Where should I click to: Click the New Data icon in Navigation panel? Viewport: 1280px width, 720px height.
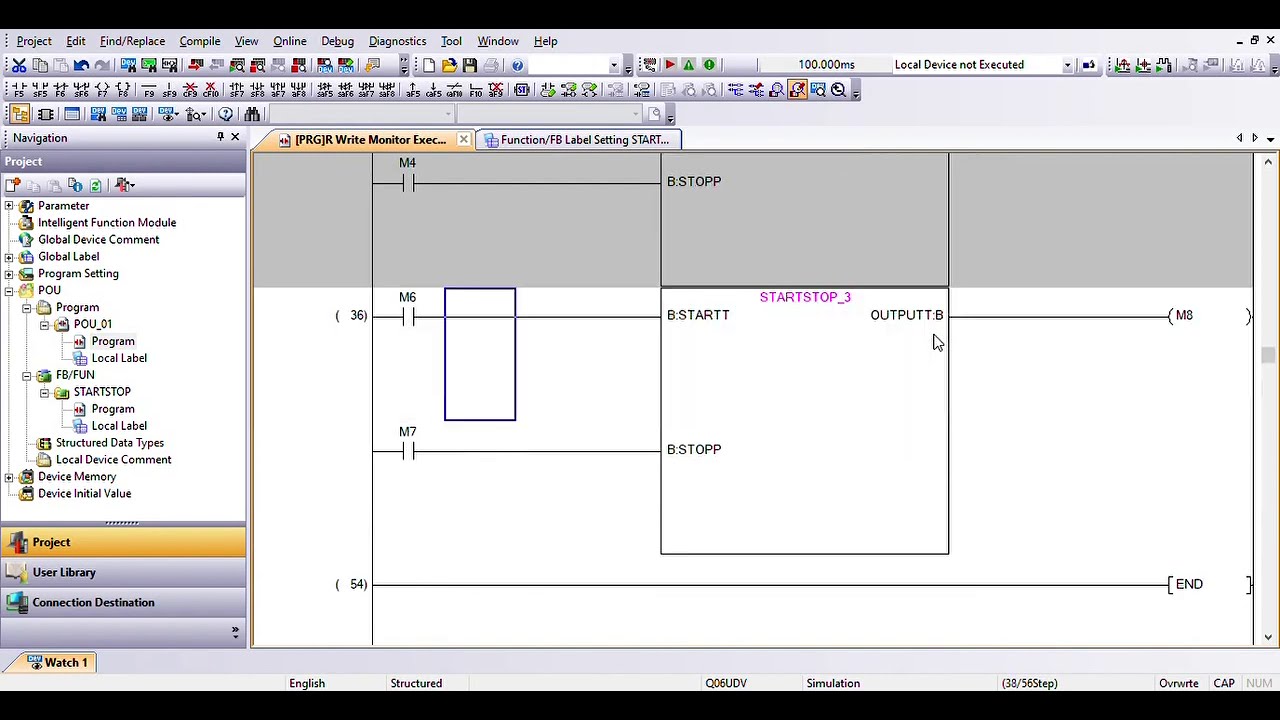[x=12, y=185]
